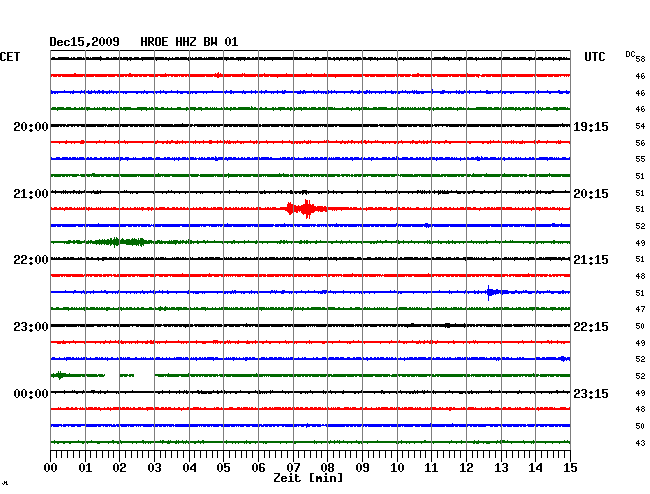Pick the "02" minute tick label

[119, 467]
